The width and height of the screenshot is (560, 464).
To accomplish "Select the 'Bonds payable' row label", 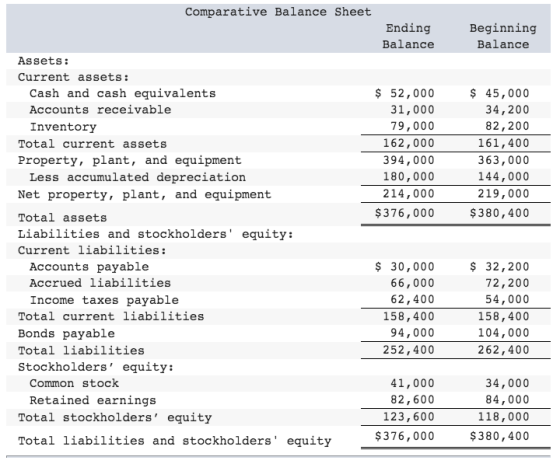I will 66,334.
